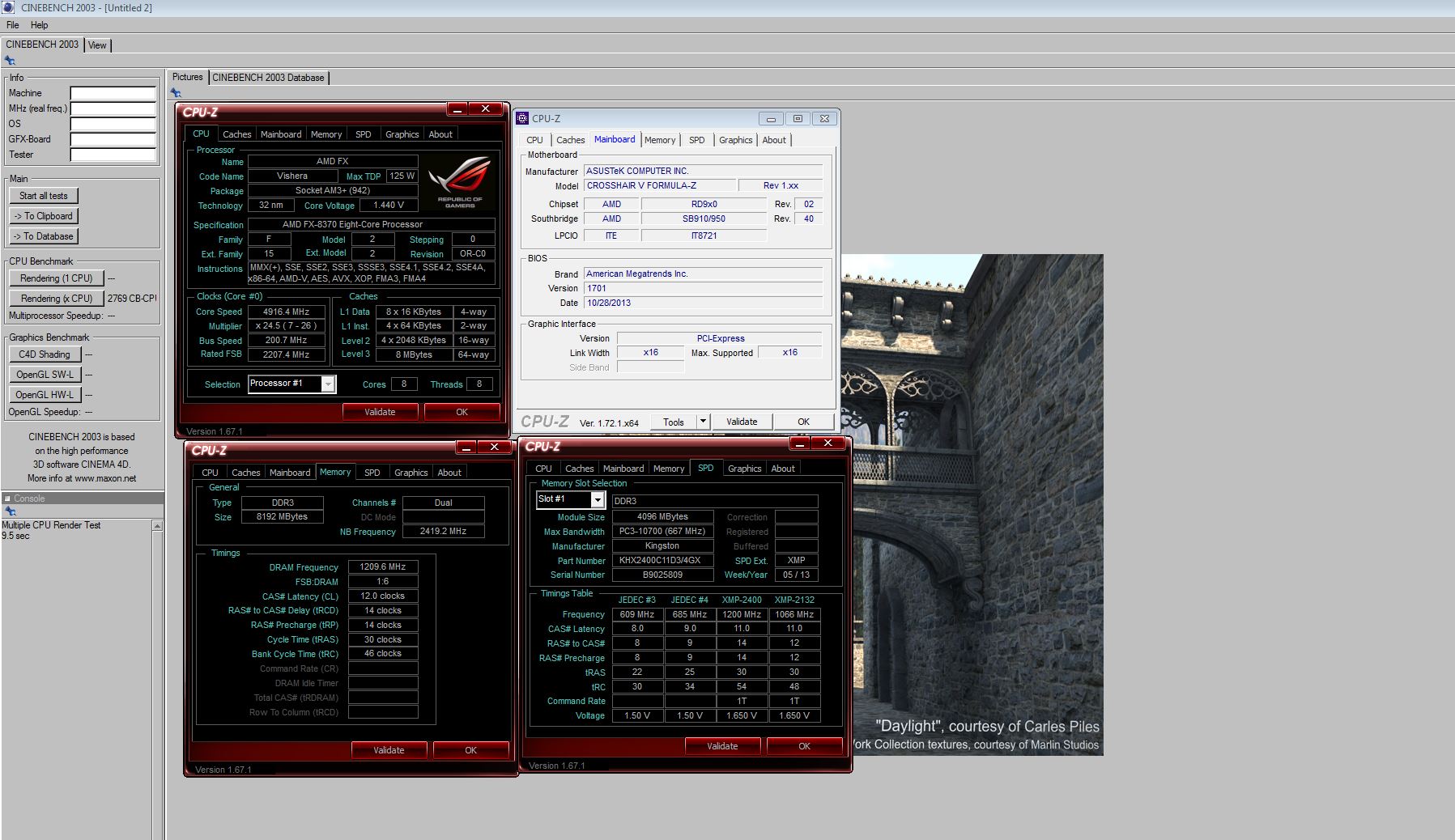Click the To Clipboard button

coord(44,216)
